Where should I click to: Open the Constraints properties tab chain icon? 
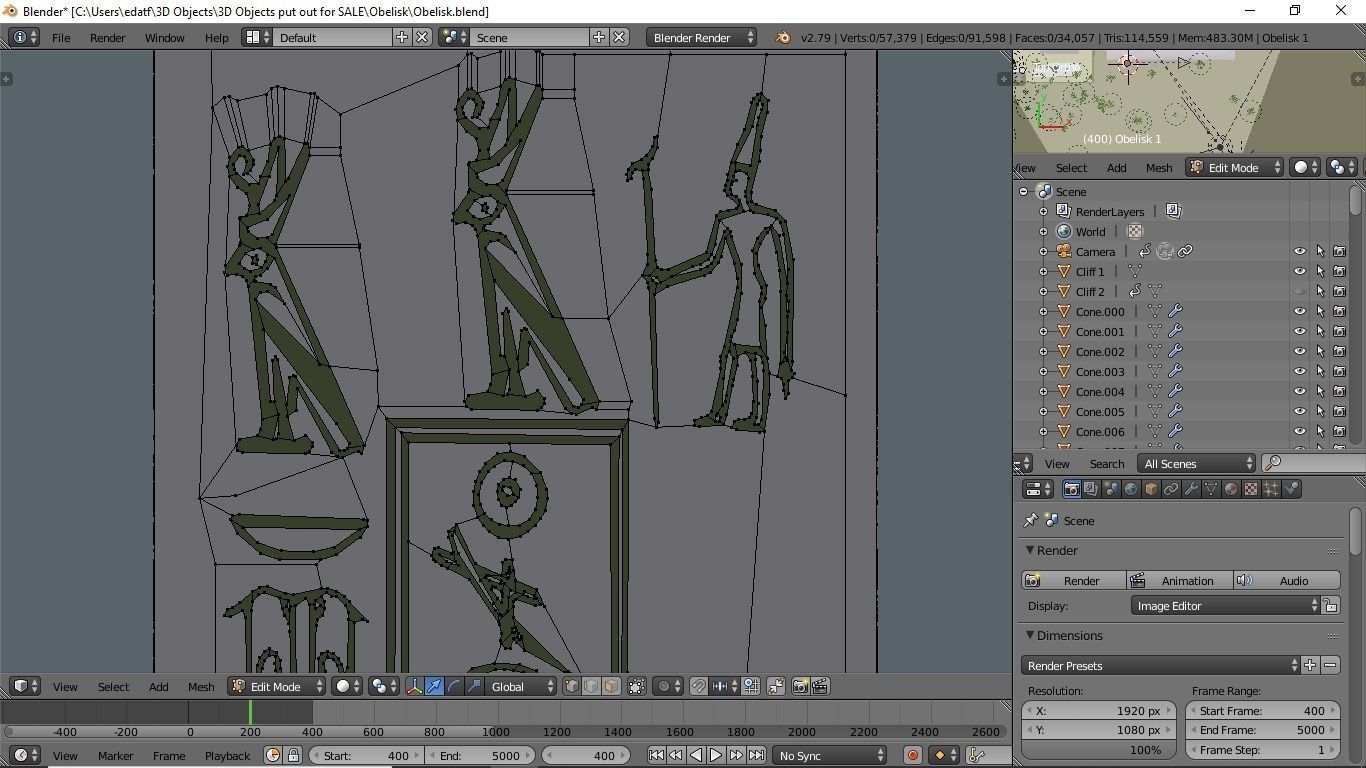pyautogui.click(x=1171, y=489)
